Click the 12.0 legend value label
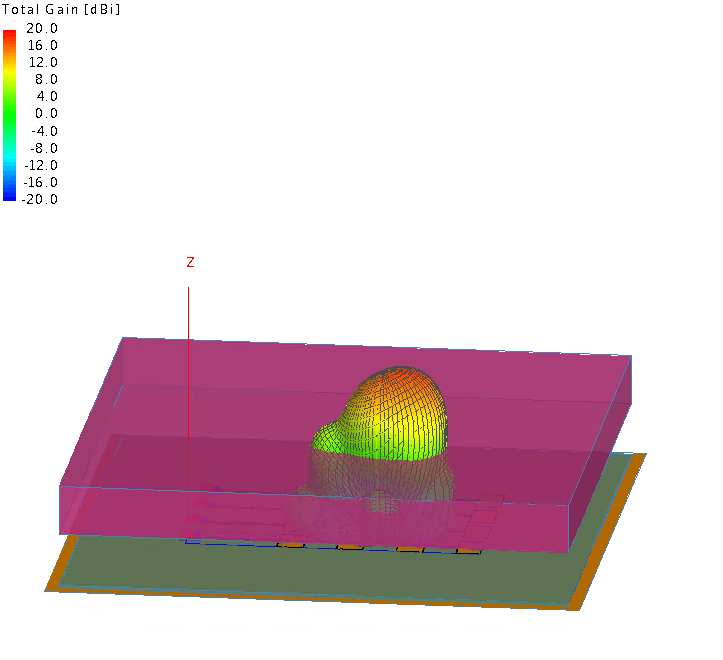 point(42,62)
